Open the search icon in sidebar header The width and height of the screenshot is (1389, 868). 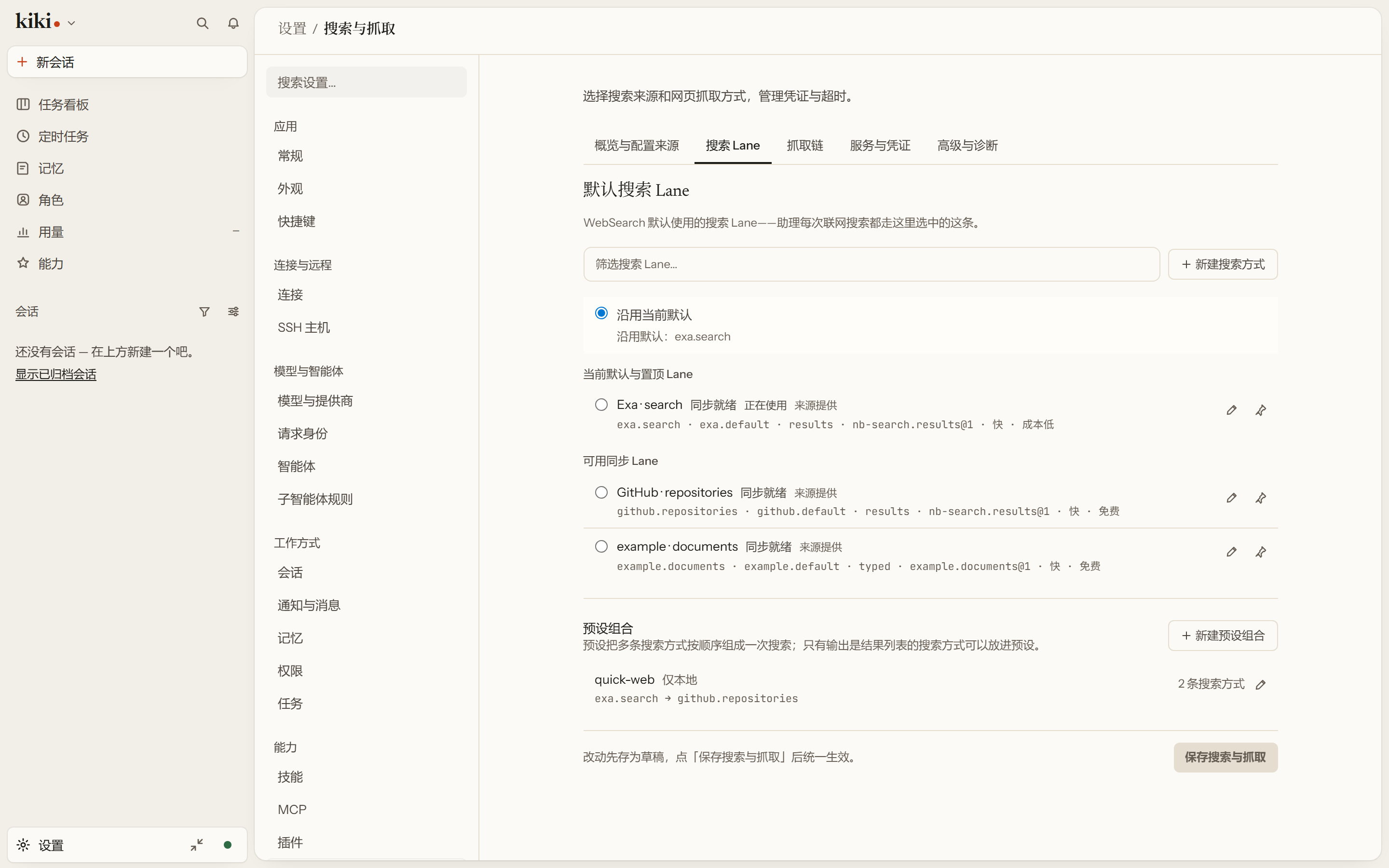click(x=202, y=24)
